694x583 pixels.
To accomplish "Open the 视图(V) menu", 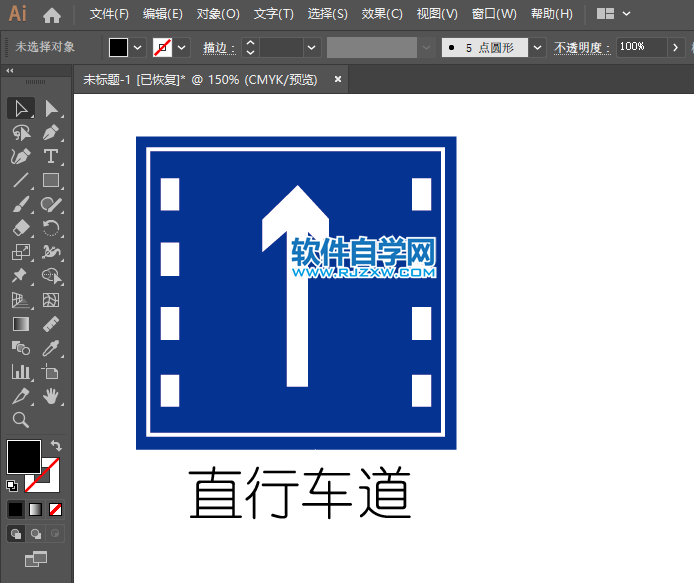I will (x=437, y=14).
